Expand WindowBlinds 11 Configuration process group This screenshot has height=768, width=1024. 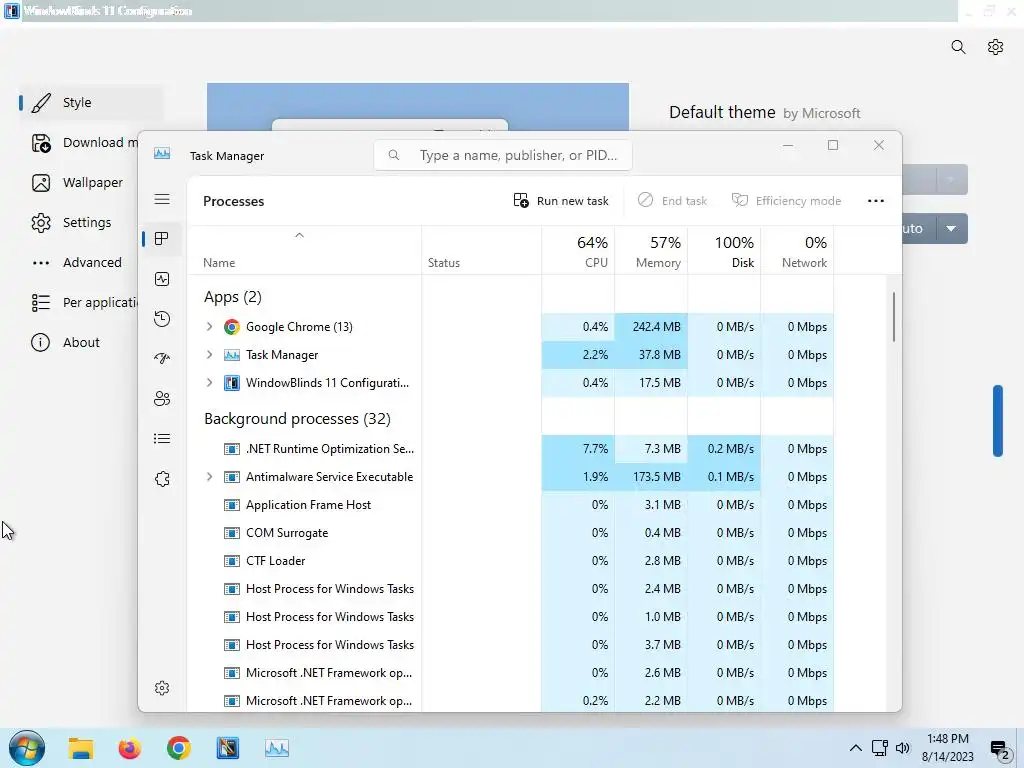(x=209, y=383)
